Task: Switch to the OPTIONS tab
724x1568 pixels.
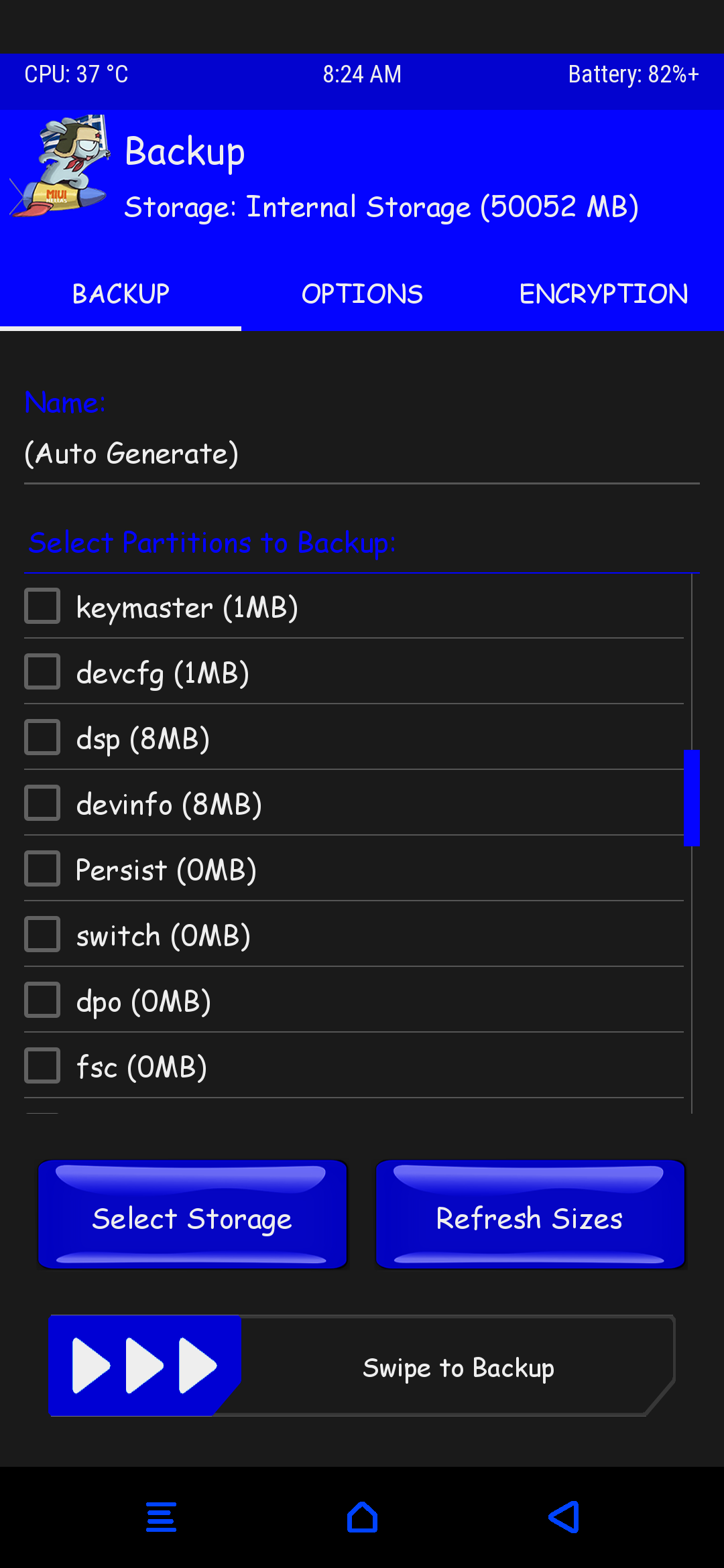Action: point(362,294)
